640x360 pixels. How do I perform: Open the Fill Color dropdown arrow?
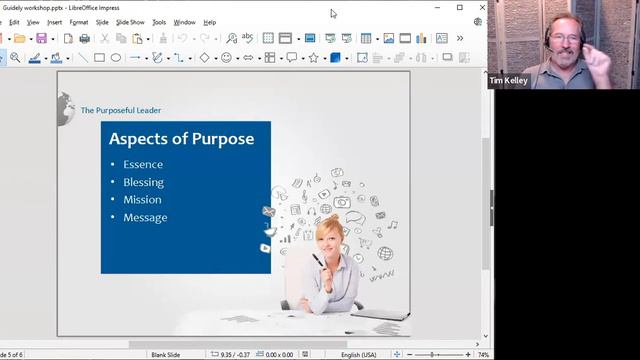point(68,59)
